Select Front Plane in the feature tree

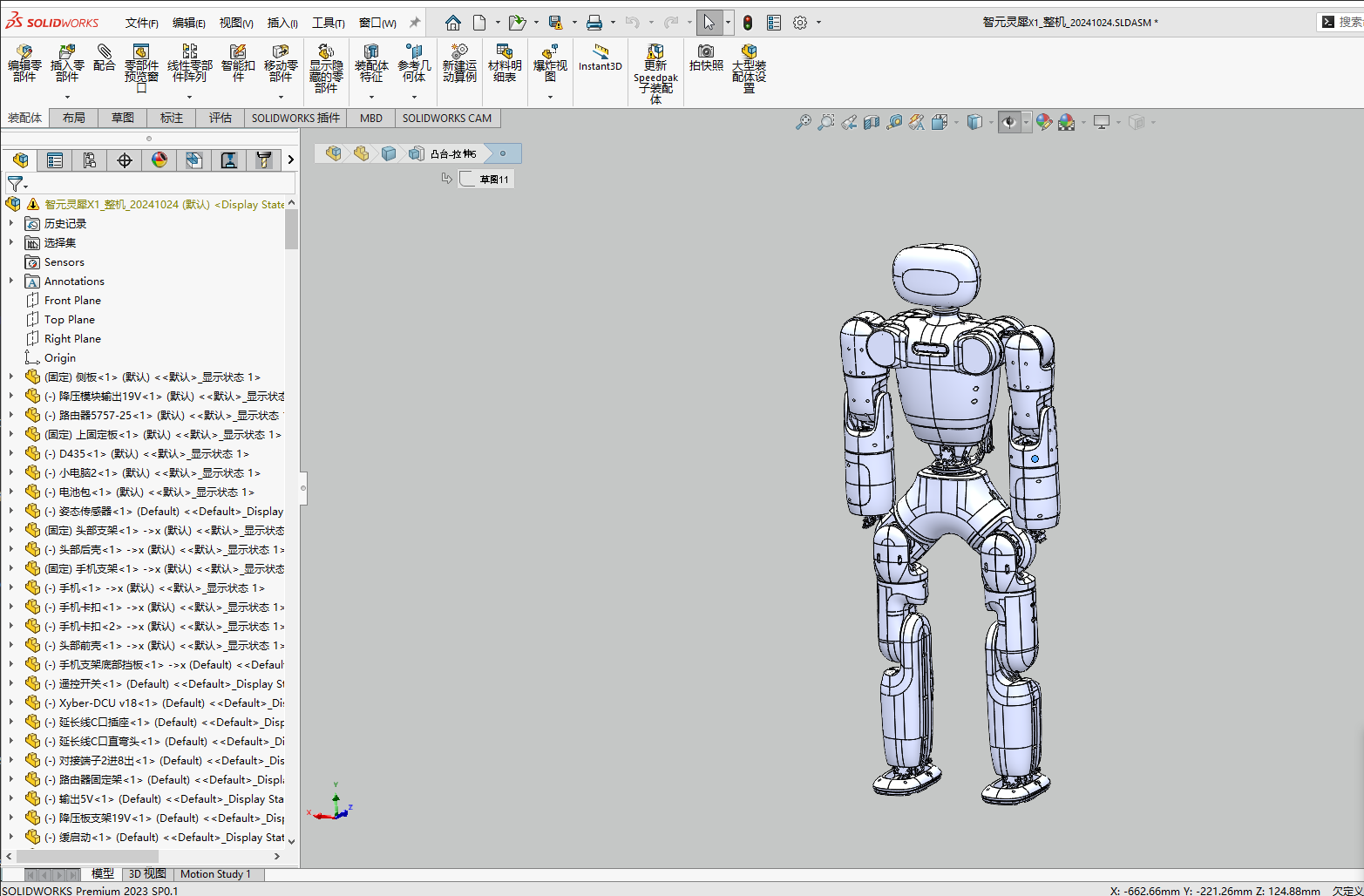72,300
